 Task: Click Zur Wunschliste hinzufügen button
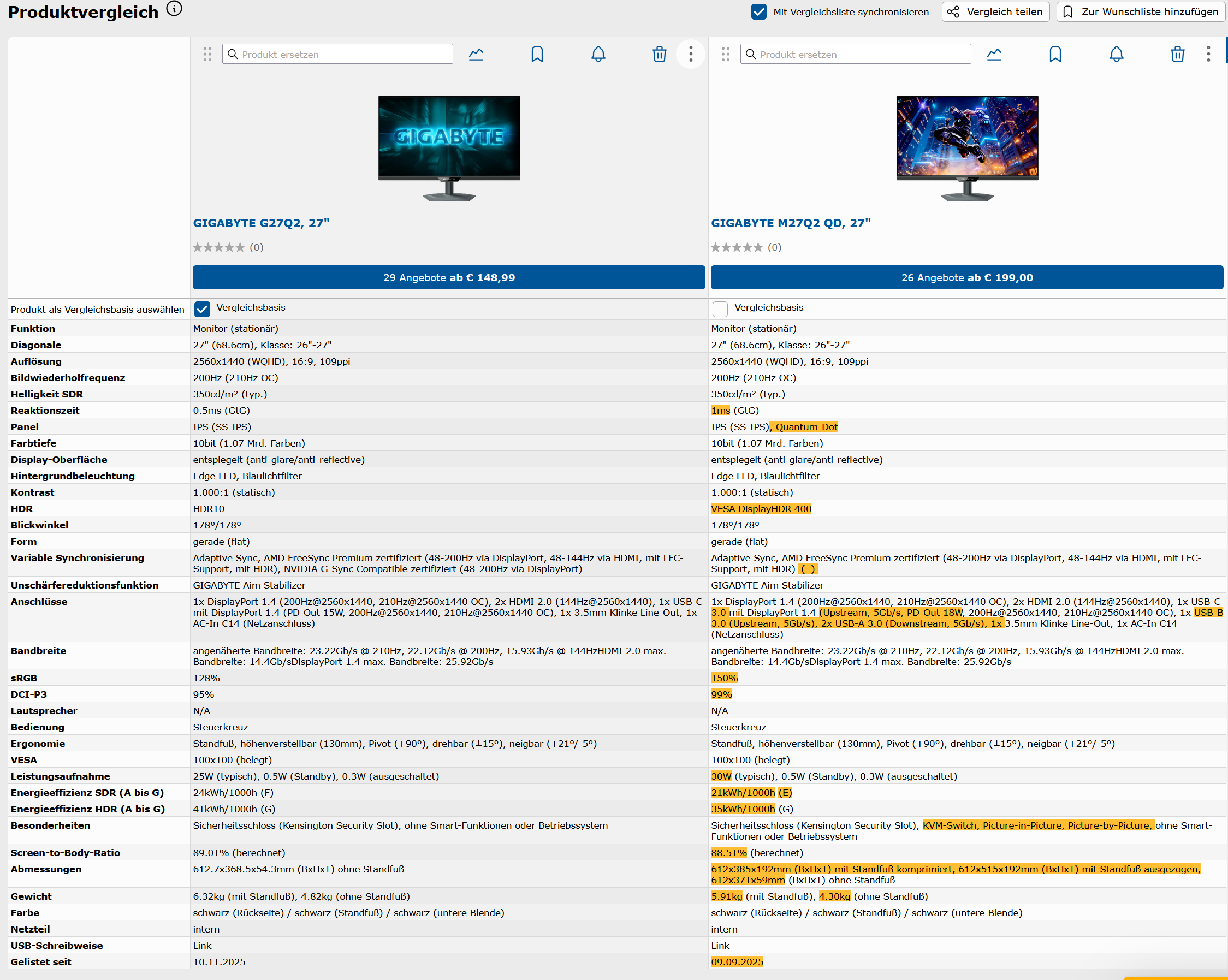pos(1140,12)
